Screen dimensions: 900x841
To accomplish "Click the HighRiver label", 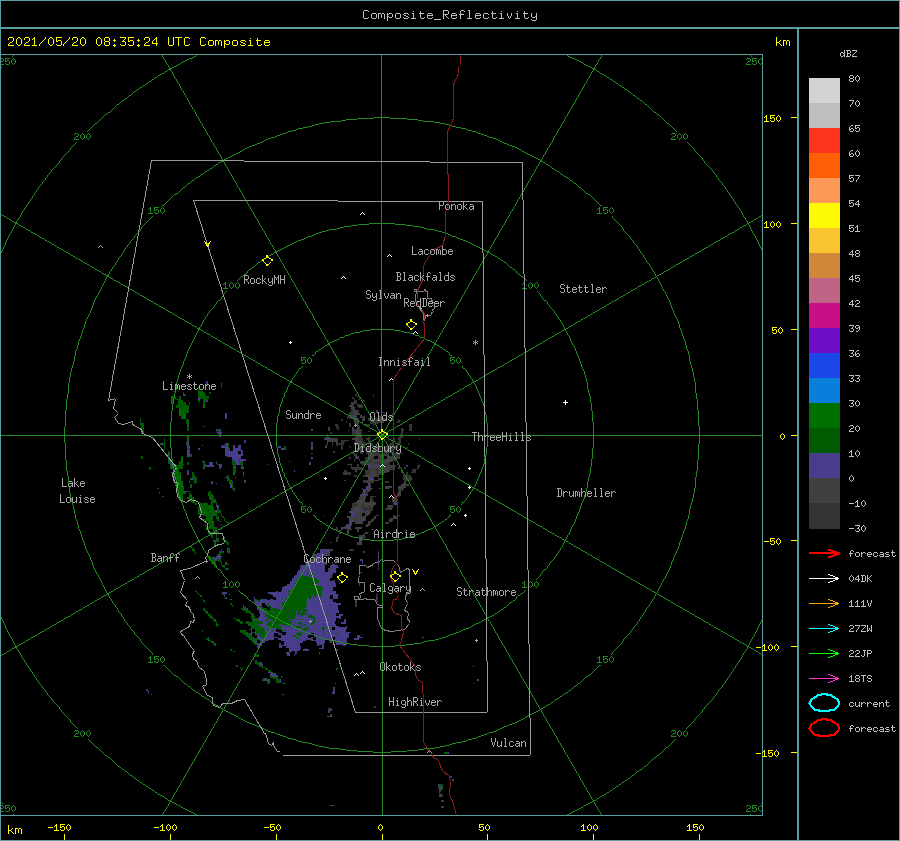I will (x=415, y=702).
